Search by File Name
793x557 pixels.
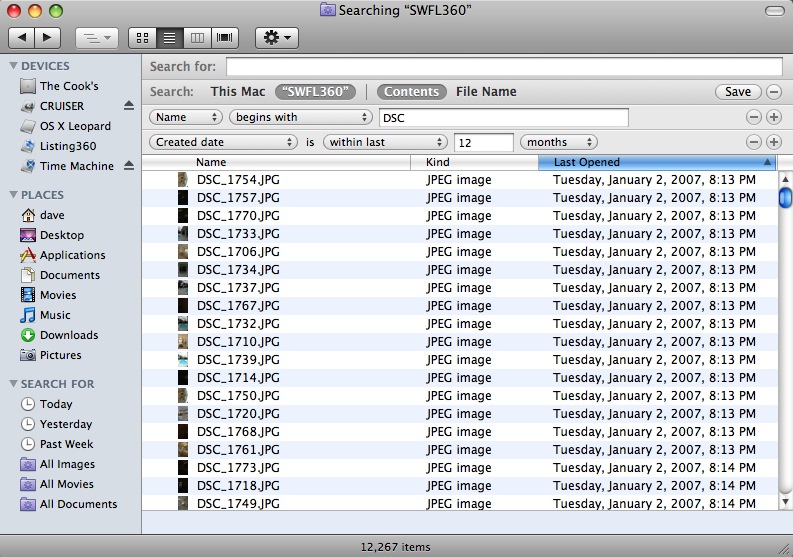click(486, 92)
